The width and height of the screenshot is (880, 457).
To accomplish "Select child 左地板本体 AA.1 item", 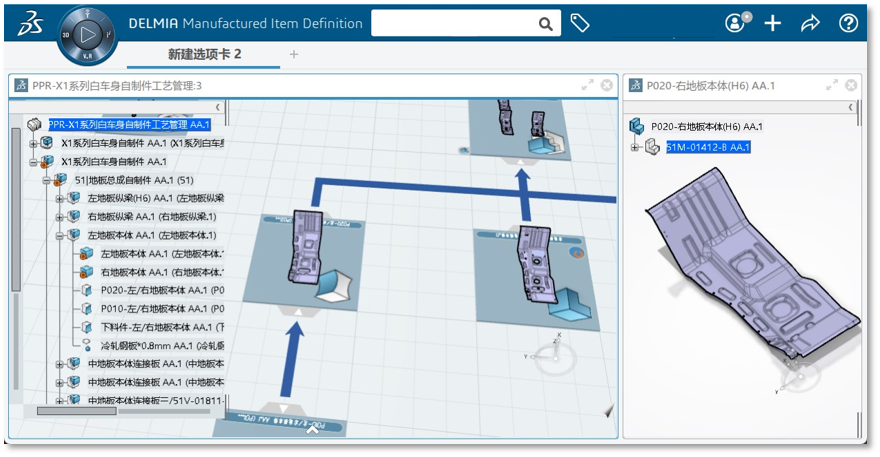I will pos(162,254).
